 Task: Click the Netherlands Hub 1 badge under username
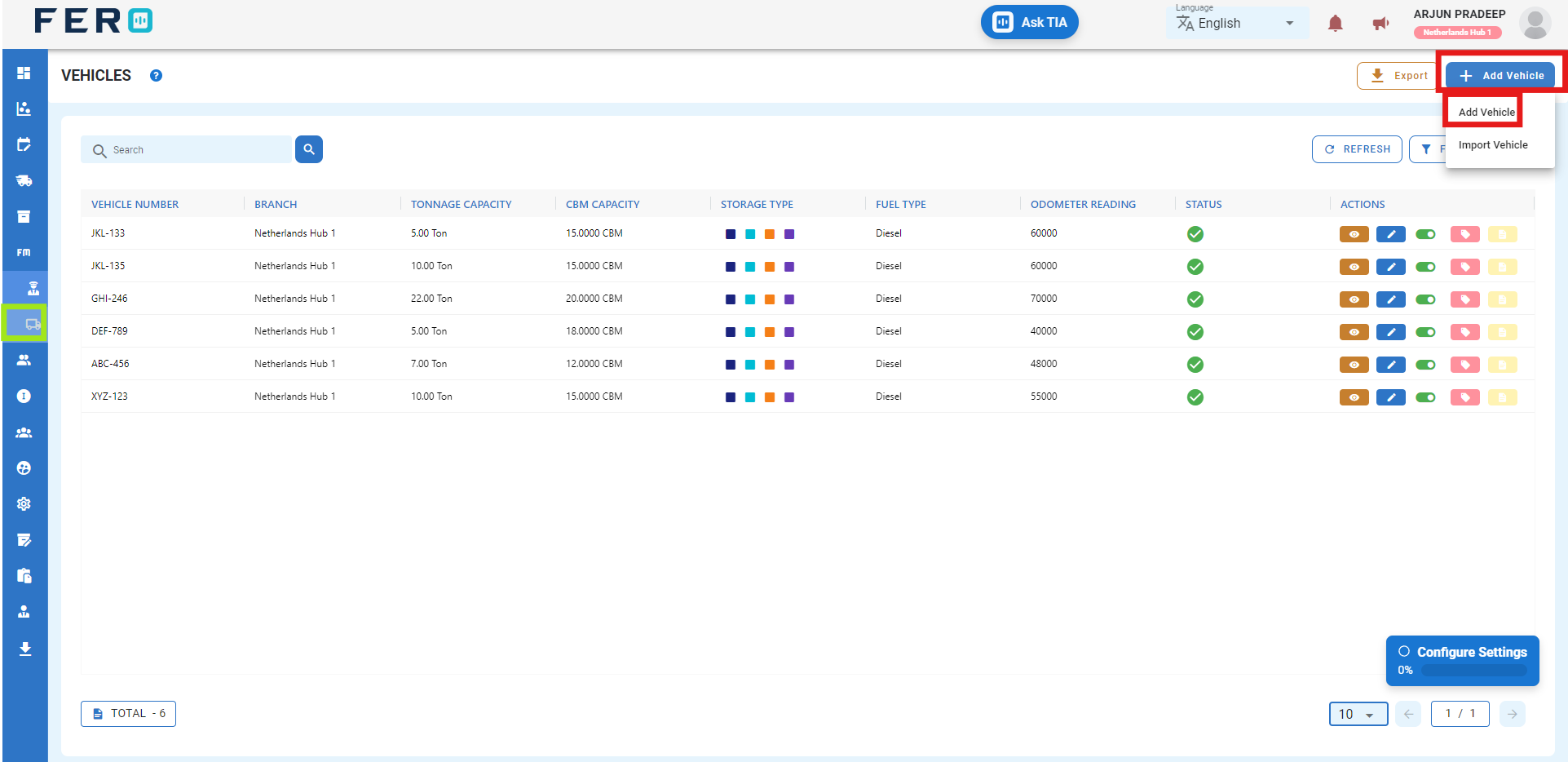click(x=1457, y=33)
